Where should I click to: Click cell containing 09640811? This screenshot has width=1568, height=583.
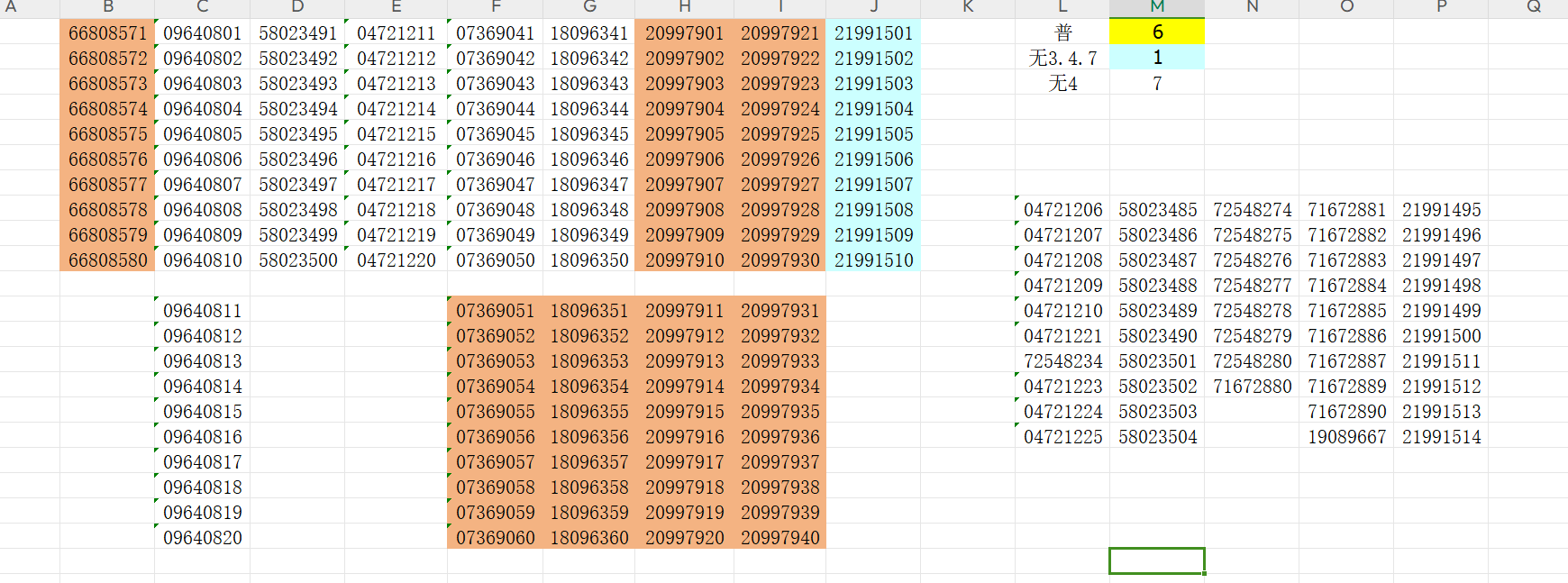point(203,311)
